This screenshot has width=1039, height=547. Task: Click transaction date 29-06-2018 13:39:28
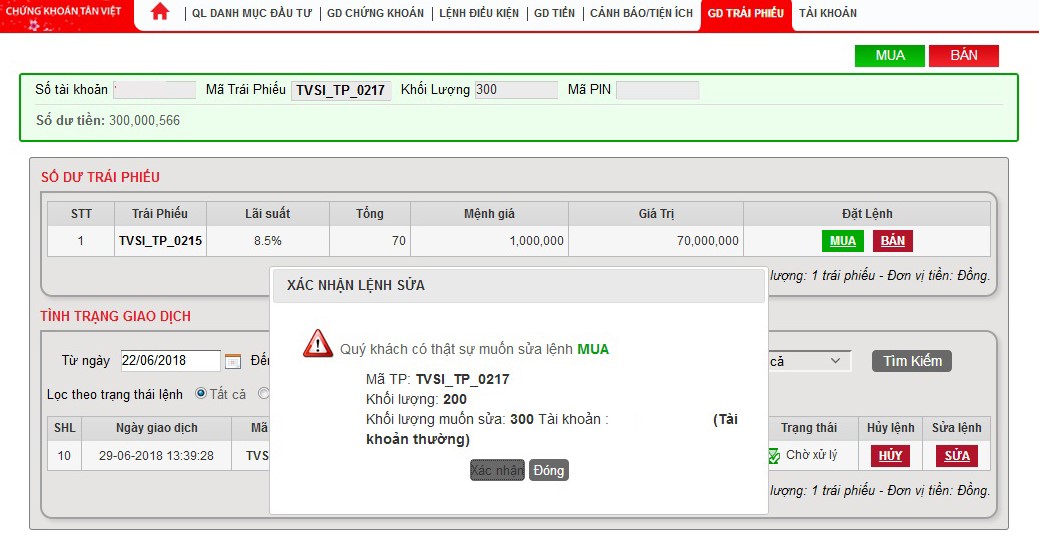click(156, 456)
